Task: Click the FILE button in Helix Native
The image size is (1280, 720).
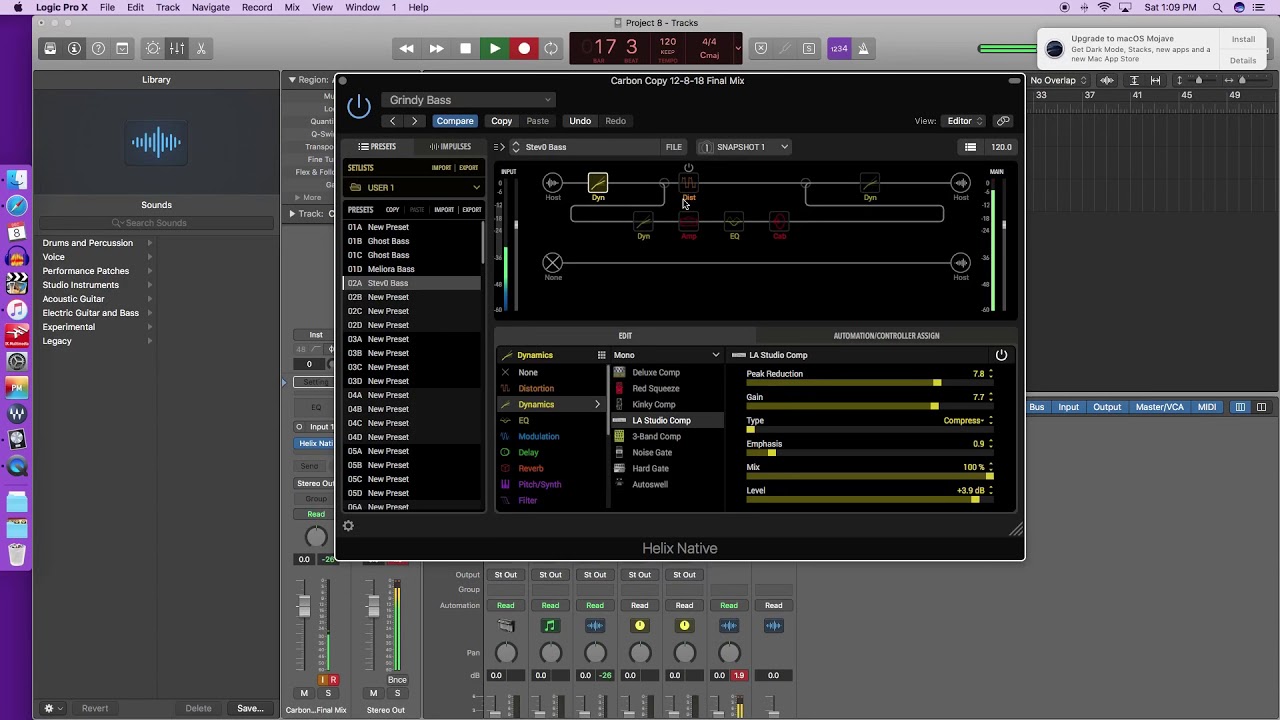Action: click(x=674, y=147)
